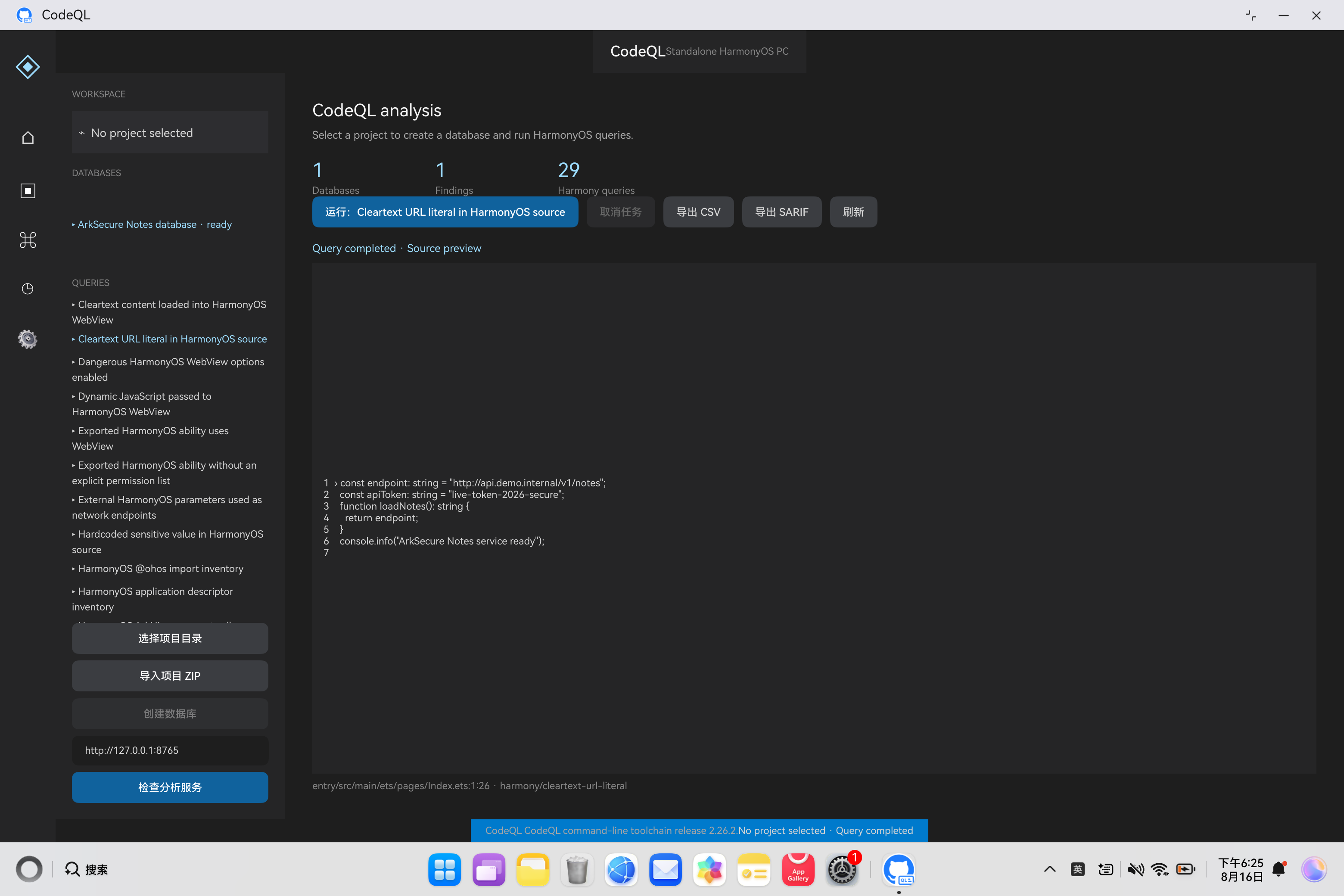The image size is (1344, 896).
Task: Click the 取消任务 cancel task button
Action: pos(621,212)
